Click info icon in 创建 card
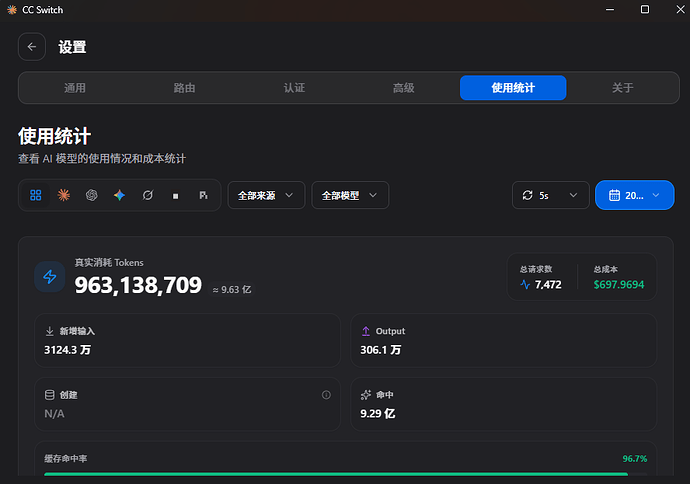This screenshot has height=484, width=690. click(x=326, y=395)
